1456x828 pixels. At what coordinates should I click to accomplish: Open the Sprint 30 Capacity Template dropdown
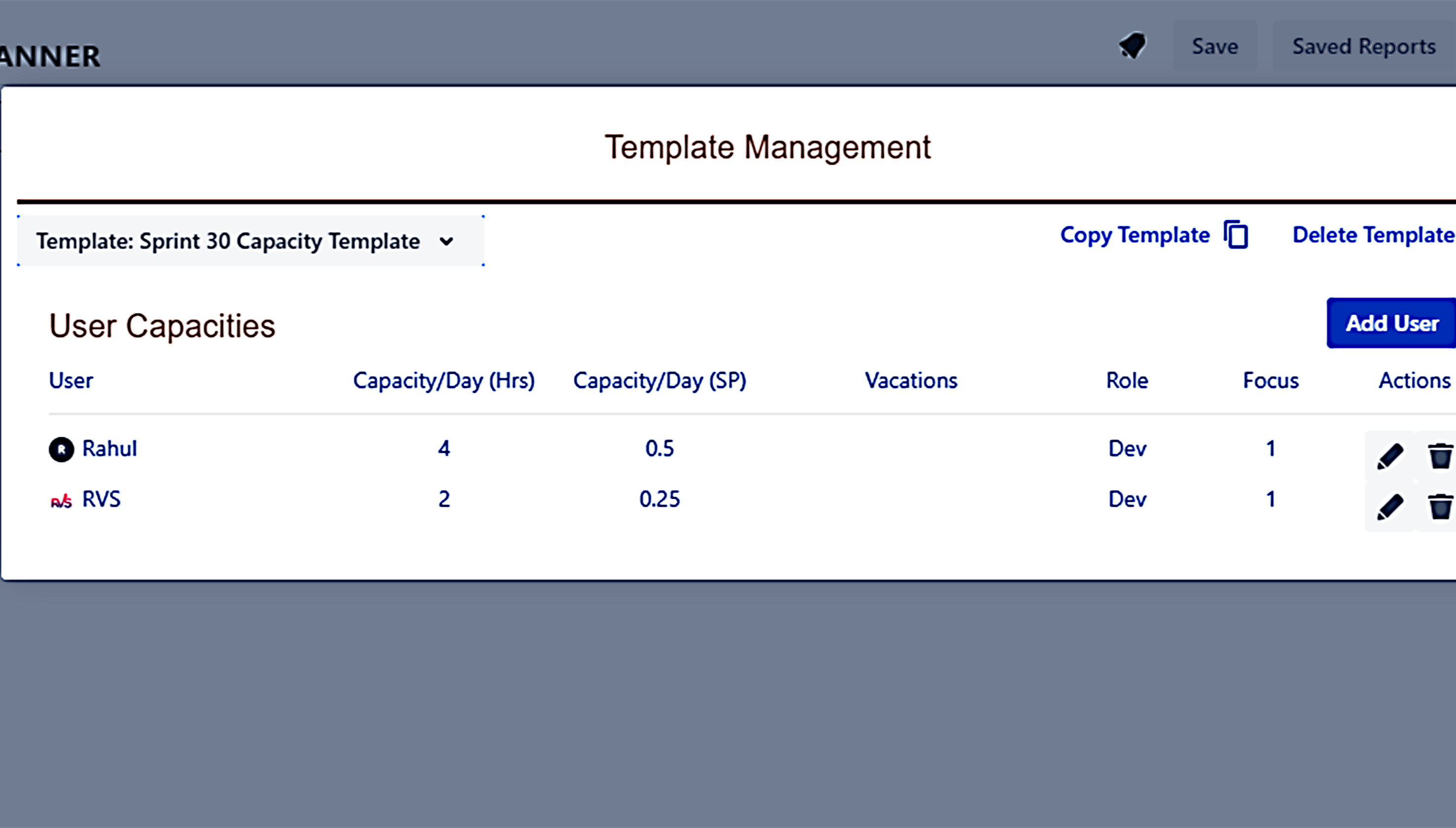click(x=228, y=241)
